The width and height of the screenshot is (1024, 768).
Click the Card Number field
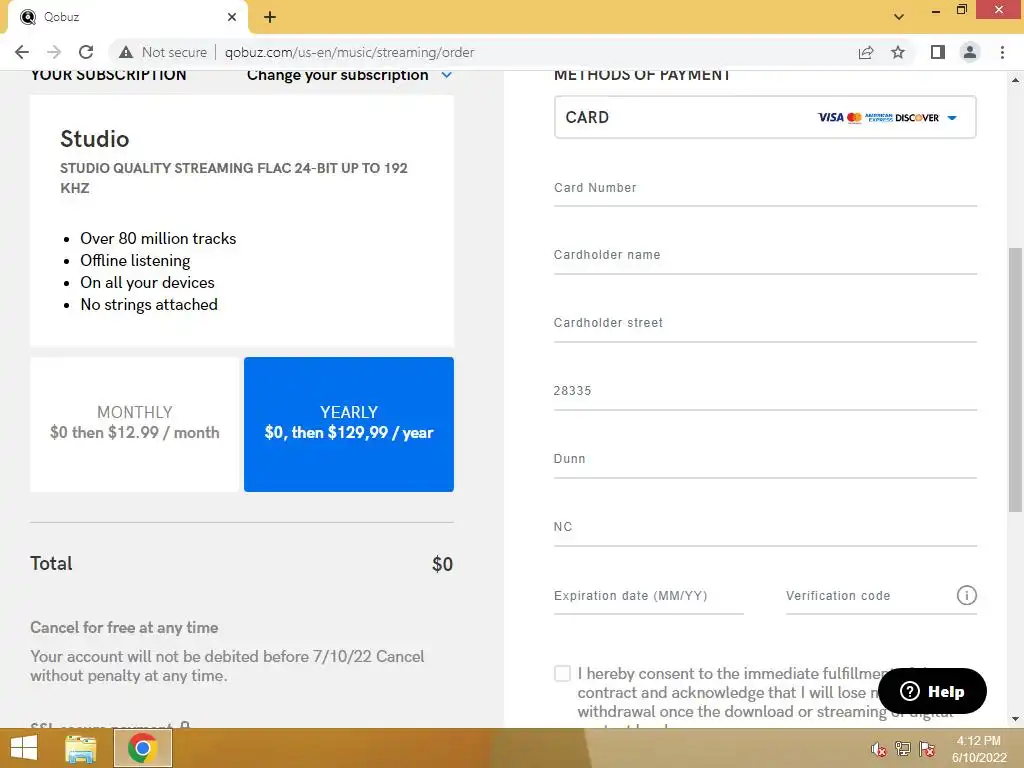(x=765, y=188)
